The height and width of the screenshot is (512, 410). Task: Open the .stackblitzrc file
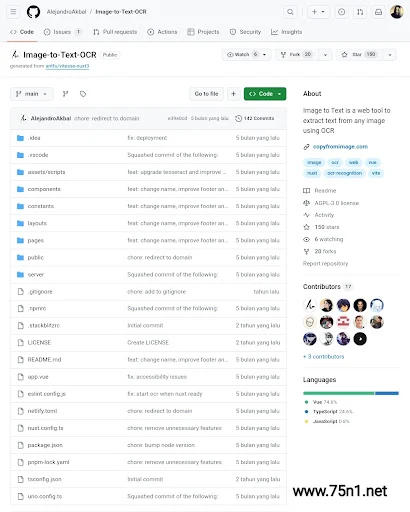(44, 325)
